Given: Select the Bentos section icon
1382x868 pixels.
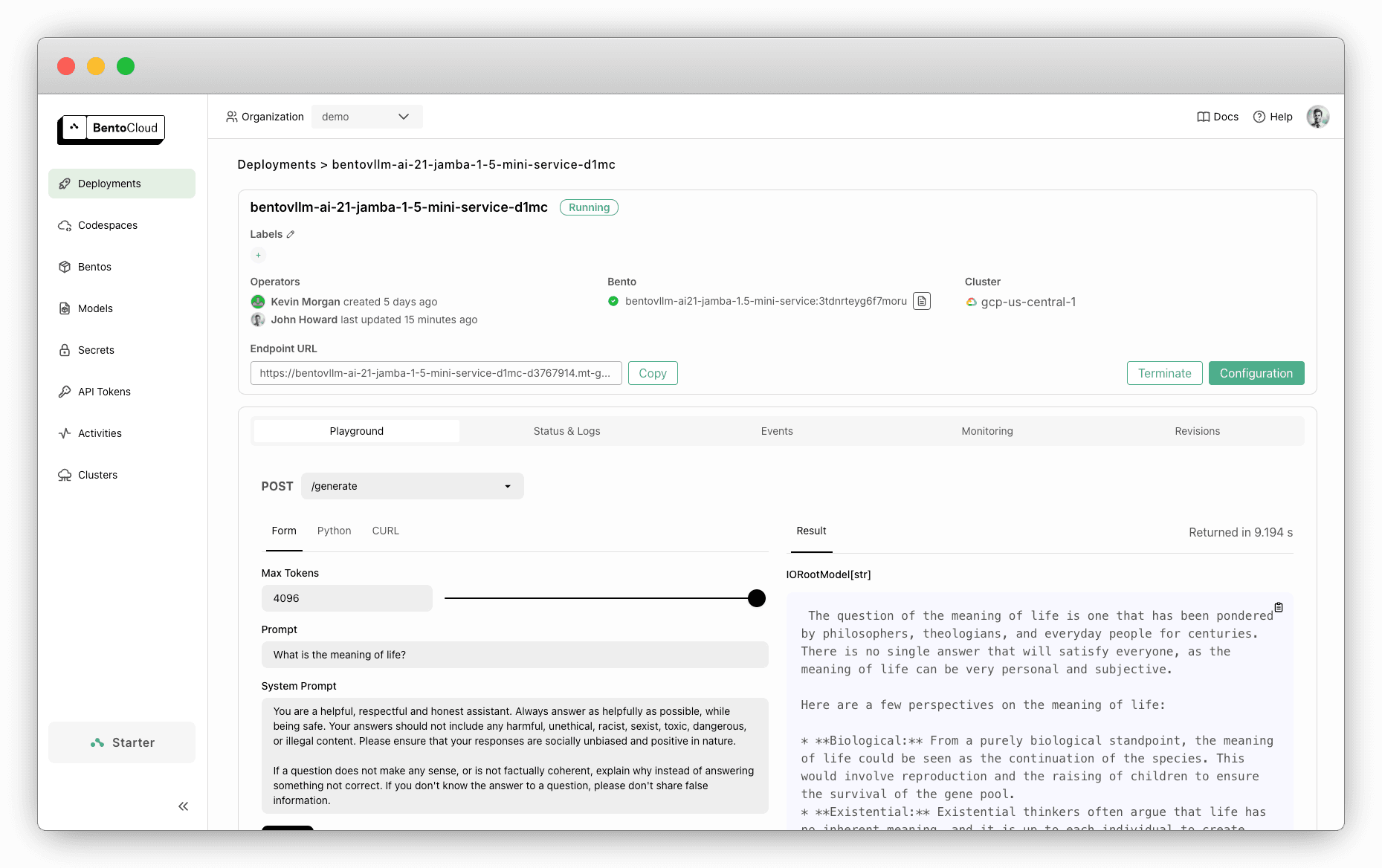Looking at the screenshot, I should (x=65, y=267).
